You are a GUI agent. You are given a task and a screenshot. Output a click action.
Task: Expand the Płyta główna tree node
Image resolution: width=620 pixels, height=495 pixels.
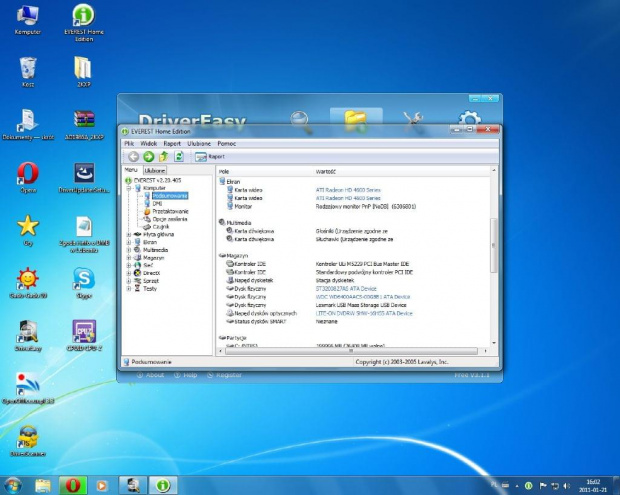[129, 234]
